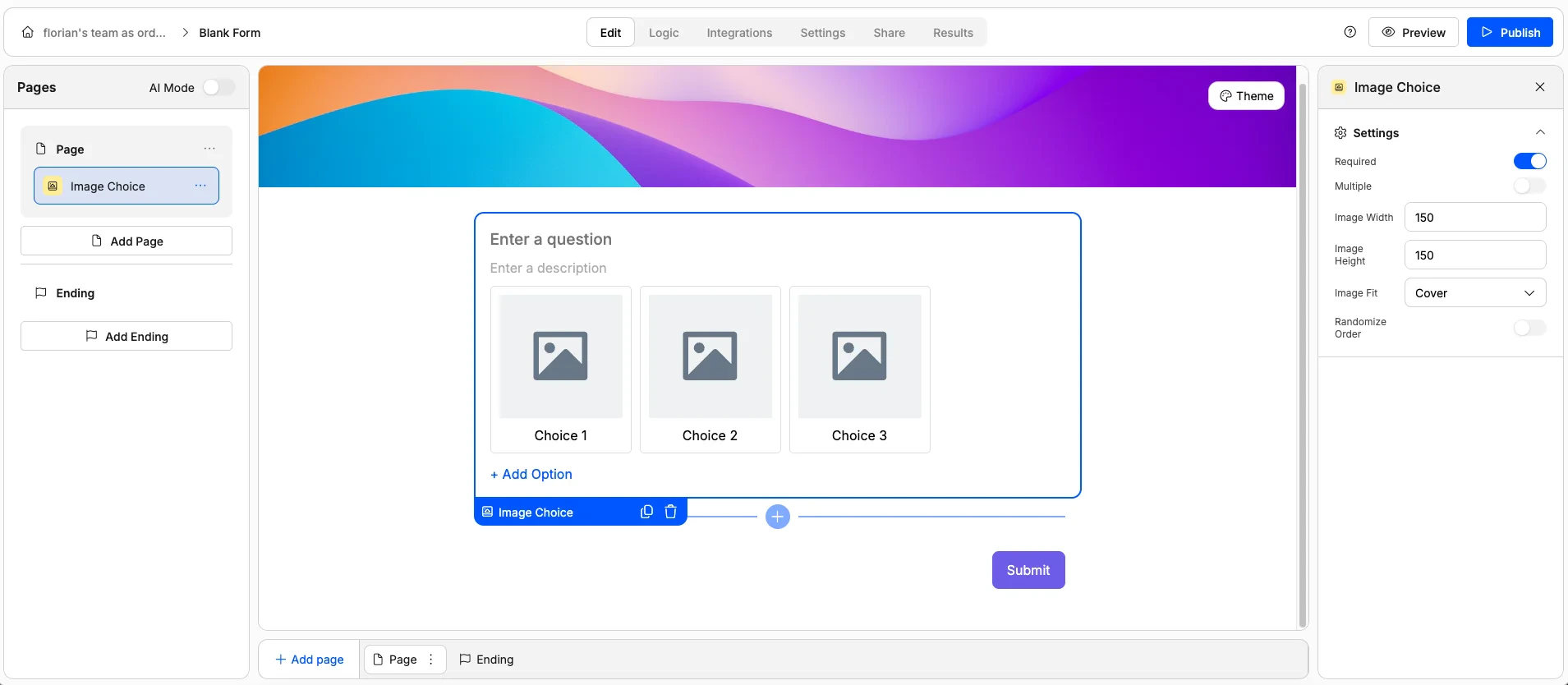Select the Ending tab in bottom bar
Image resolution: width=1568 pixels, height=685 pixels.
tap(486, 660)
